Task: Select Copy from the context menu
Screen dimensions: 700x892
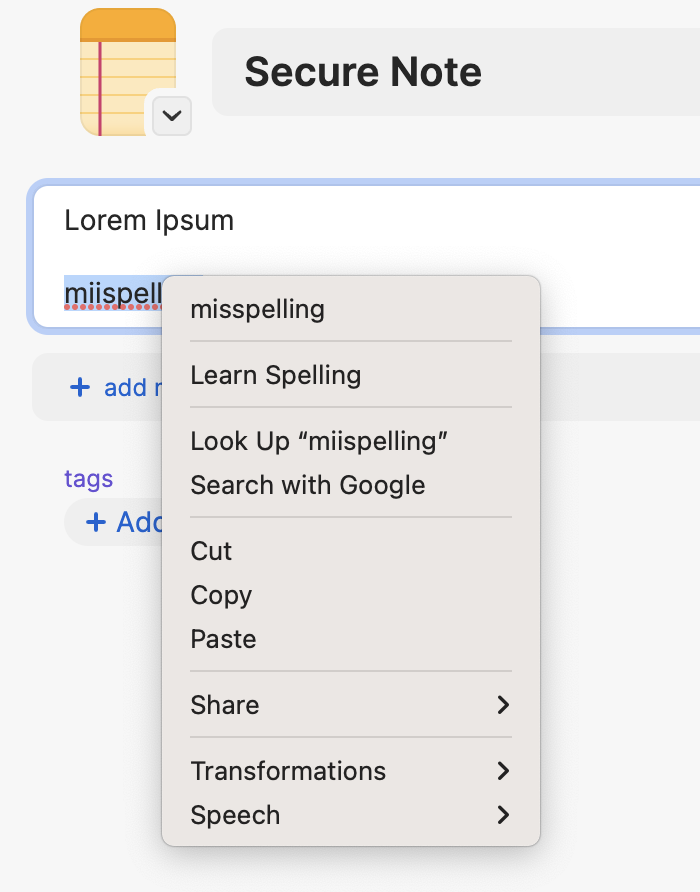Action: [x=221, y=595]
